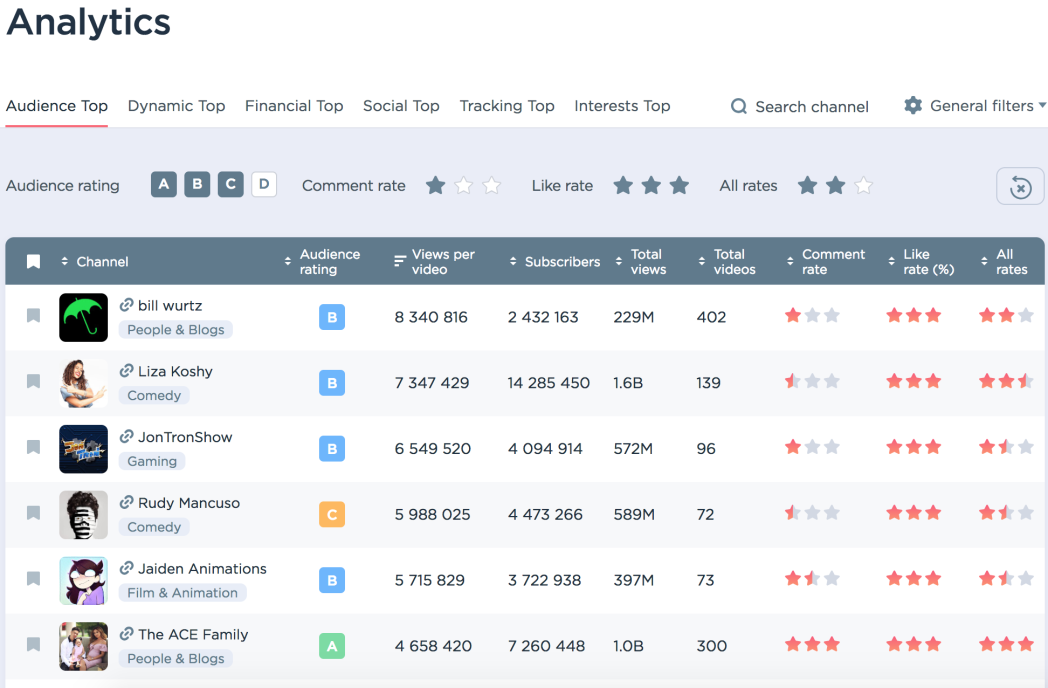The image size is (1048, 688).
Task: Sort table by Audience rating column
Action: [x=323, y=261]
